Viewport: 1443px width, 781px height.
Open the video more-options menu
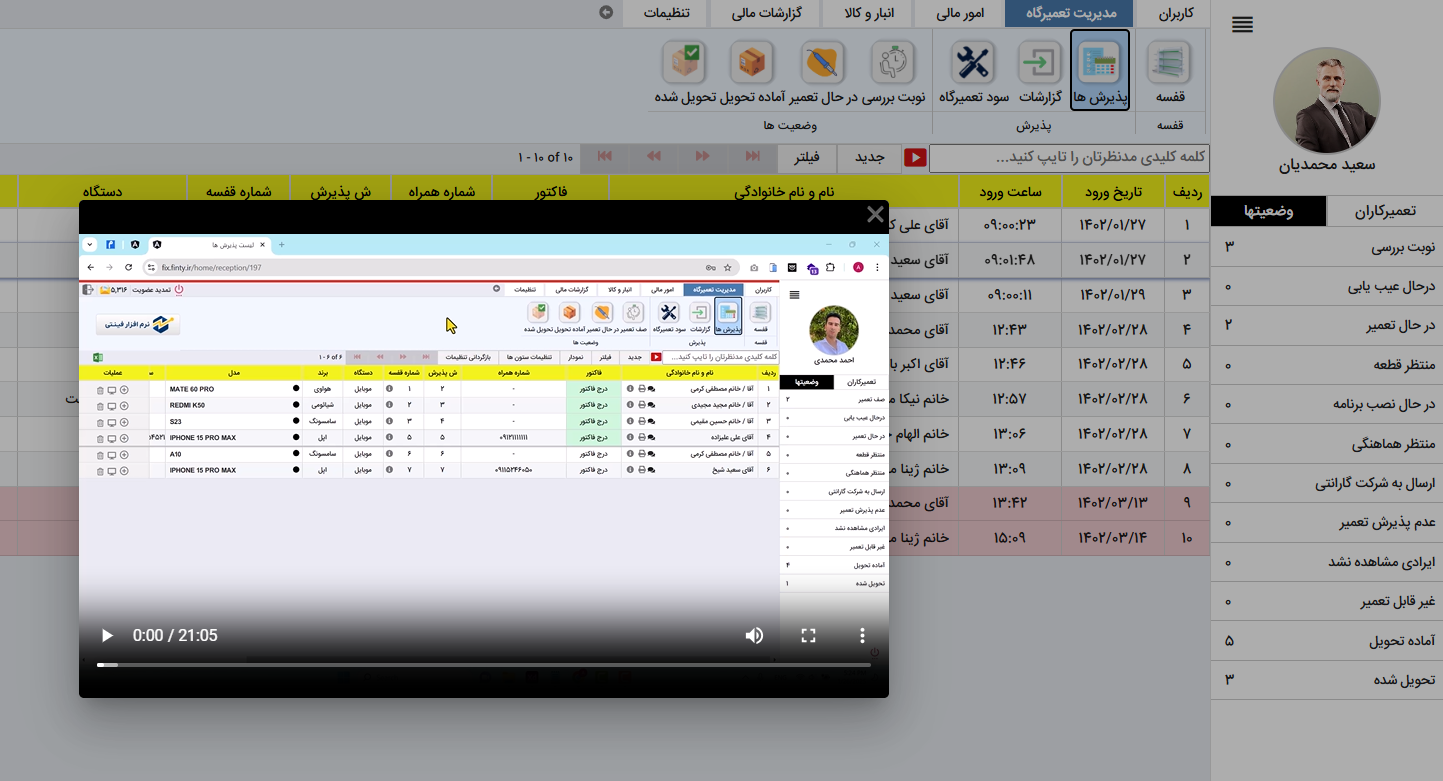862,636
